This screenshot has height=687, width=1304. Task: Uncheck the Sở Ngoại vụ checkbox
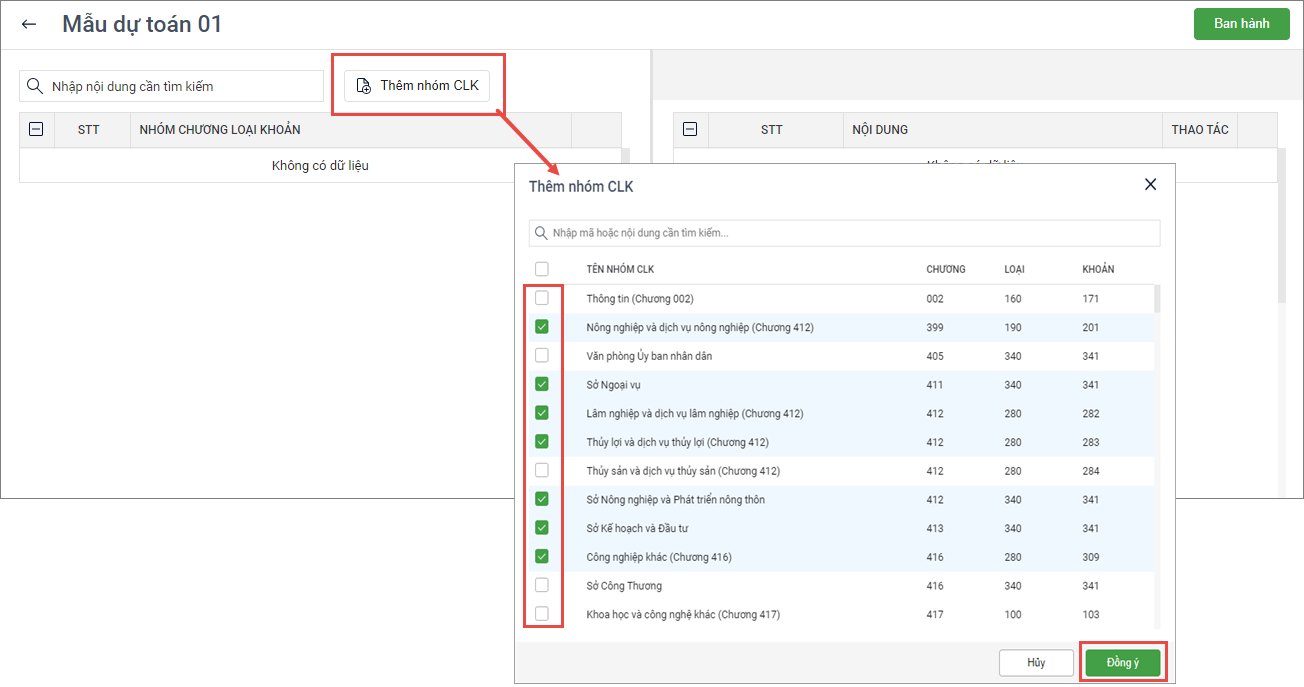coord(542,384)
